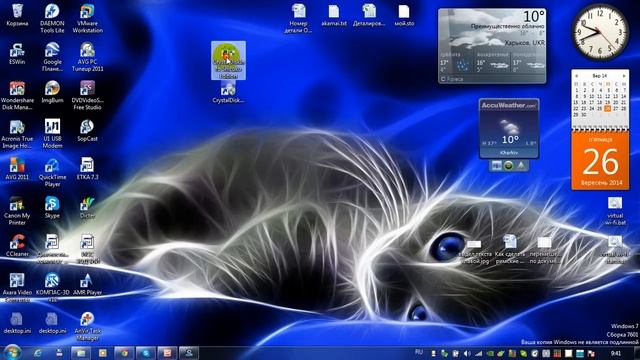Open the SopCast shortcut
The width and height of the screenshot is (640, 360).
click(x=87, y=131)
